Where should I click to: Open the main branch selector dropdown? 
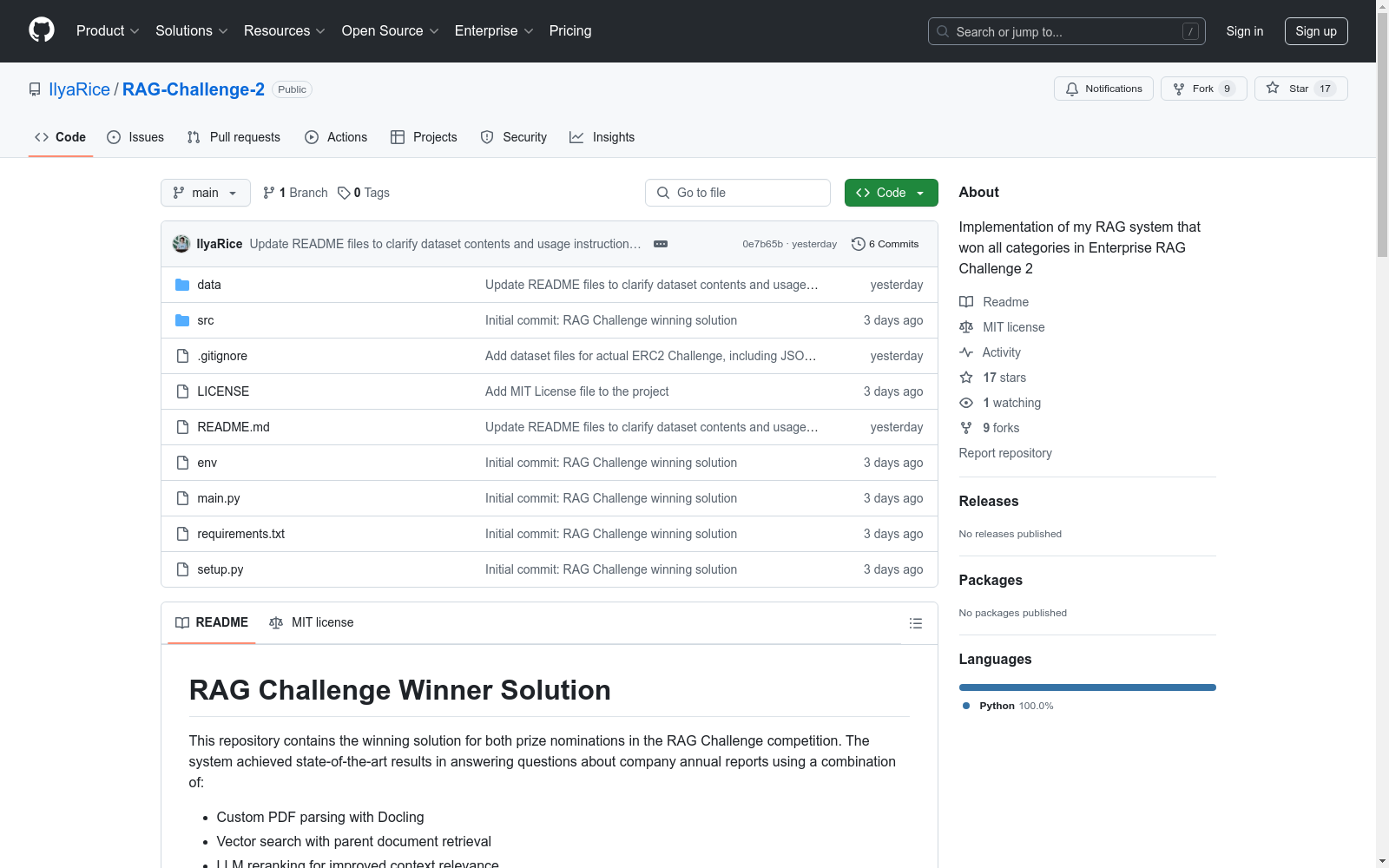pos(206,193)
